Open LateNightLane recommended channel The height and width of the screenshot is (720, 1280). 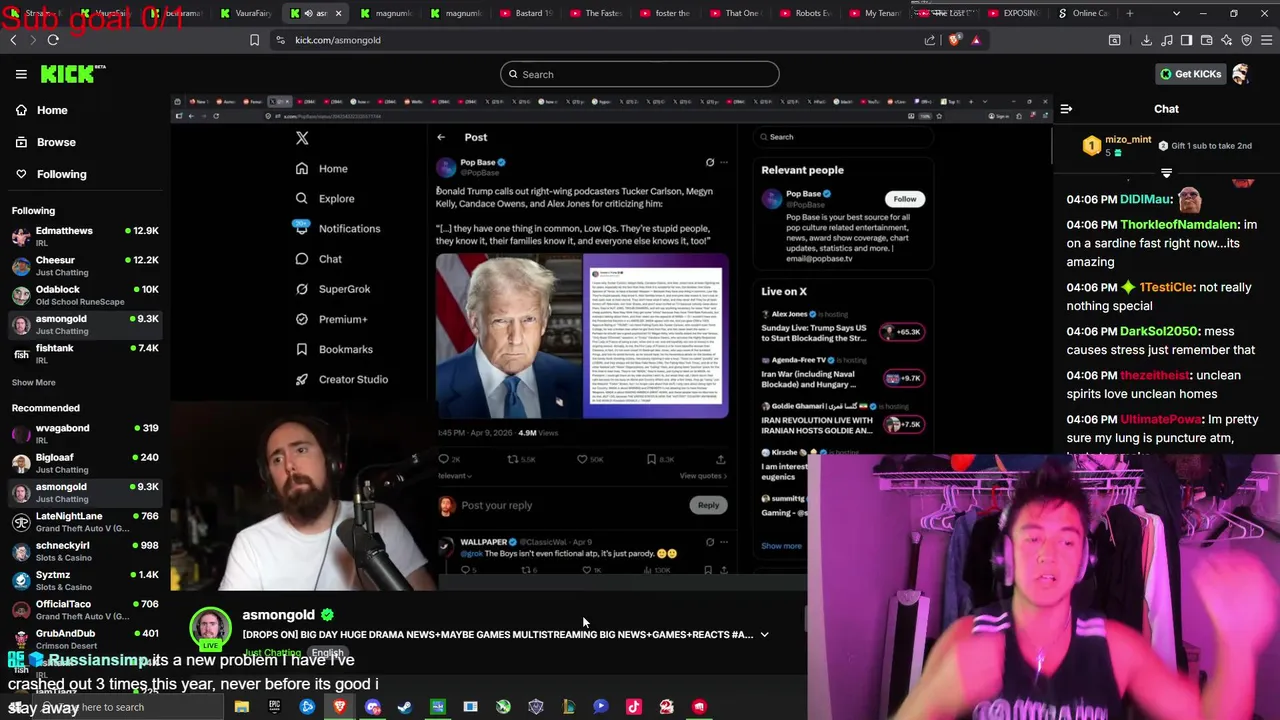pyautogui.click(x=85, y=521)
